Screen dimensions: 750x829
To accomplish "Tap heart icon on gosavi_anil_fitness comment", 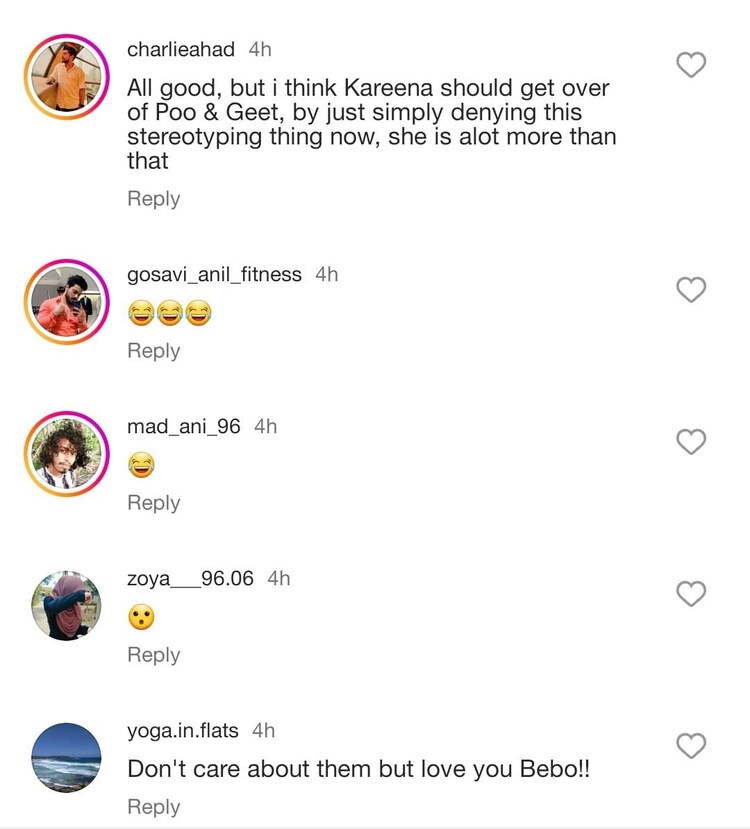I will click(x=692, y=290).
